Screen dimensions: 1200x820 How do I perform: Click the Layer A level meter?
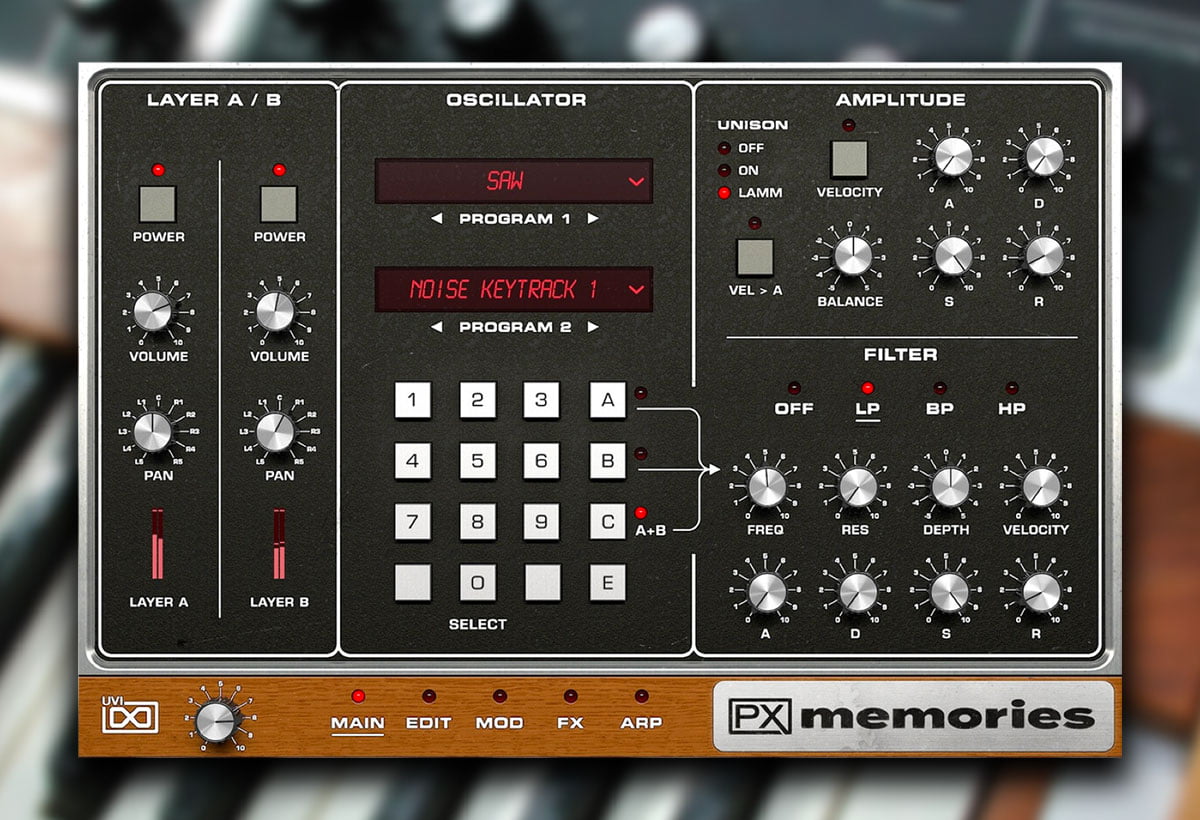point(158,544)
